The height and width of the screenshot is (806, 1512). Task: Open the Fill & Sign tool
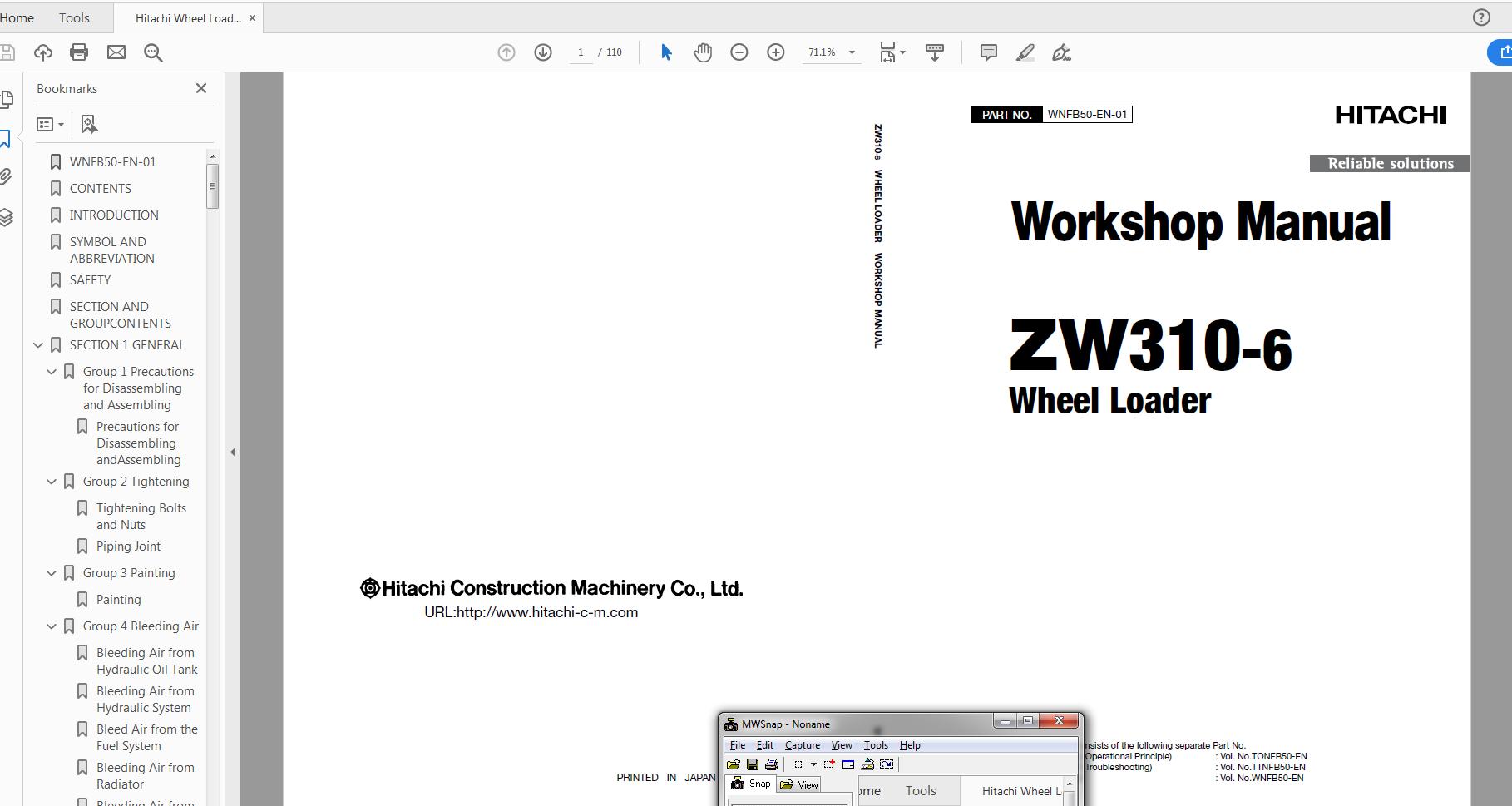click(1061, 52)
